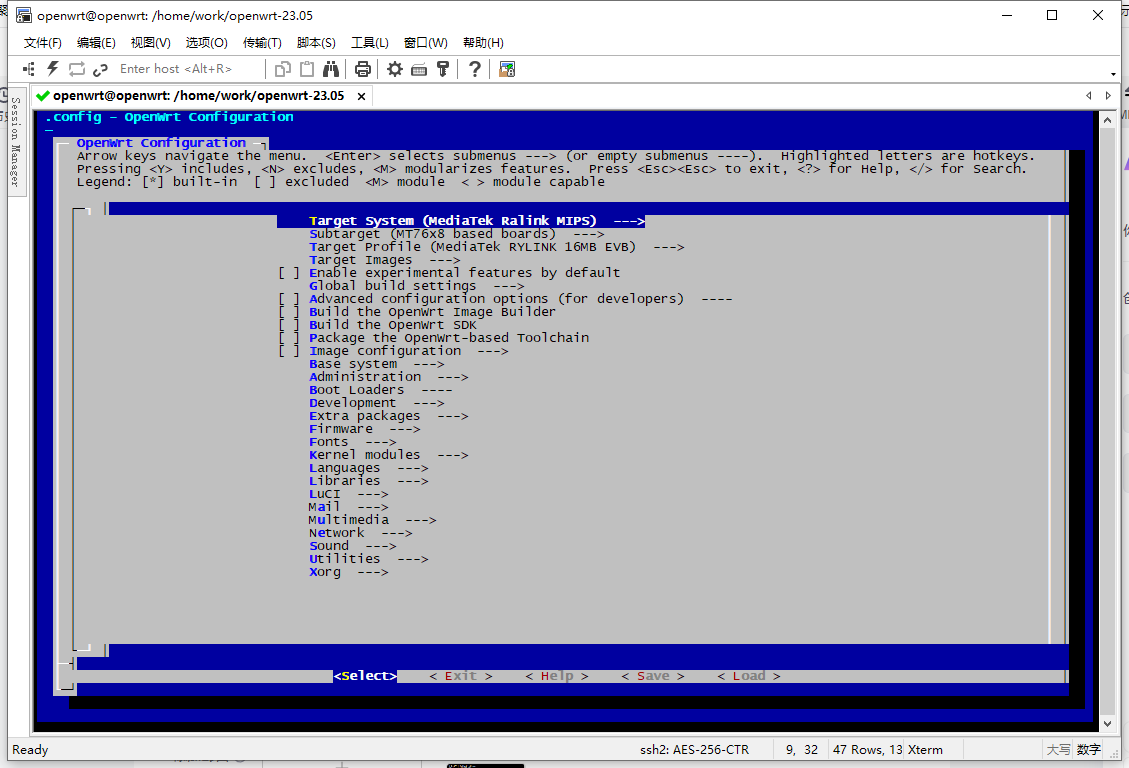The width and height of the screenshot is (1129, 768).
Task: Open LuCI submenu
Action: click(348, 494)
